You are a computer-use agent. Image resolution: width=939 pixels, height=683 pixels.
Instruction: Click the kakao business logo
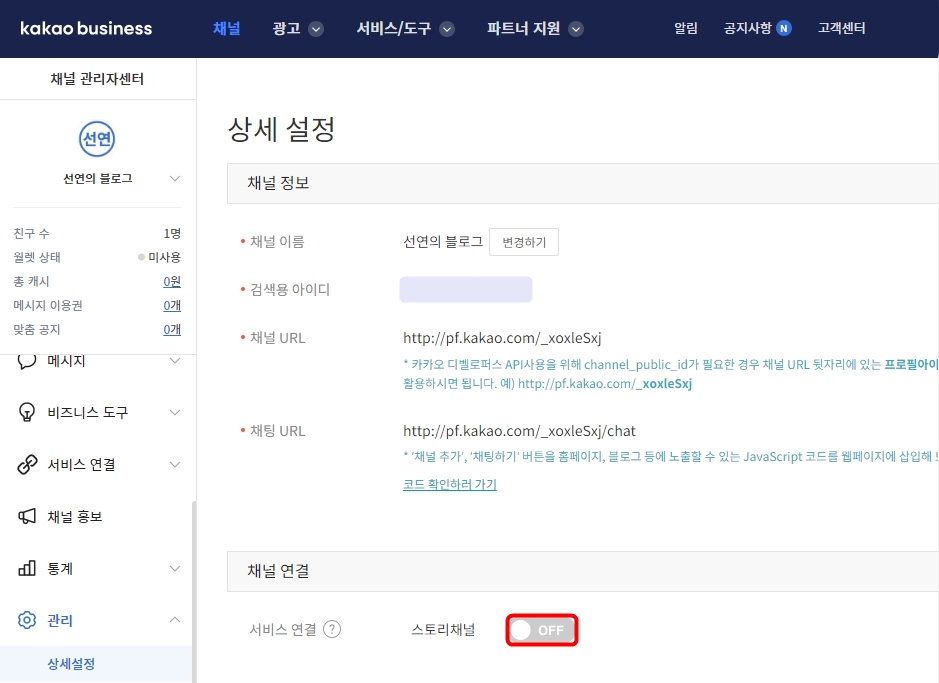tap(85, 28)
